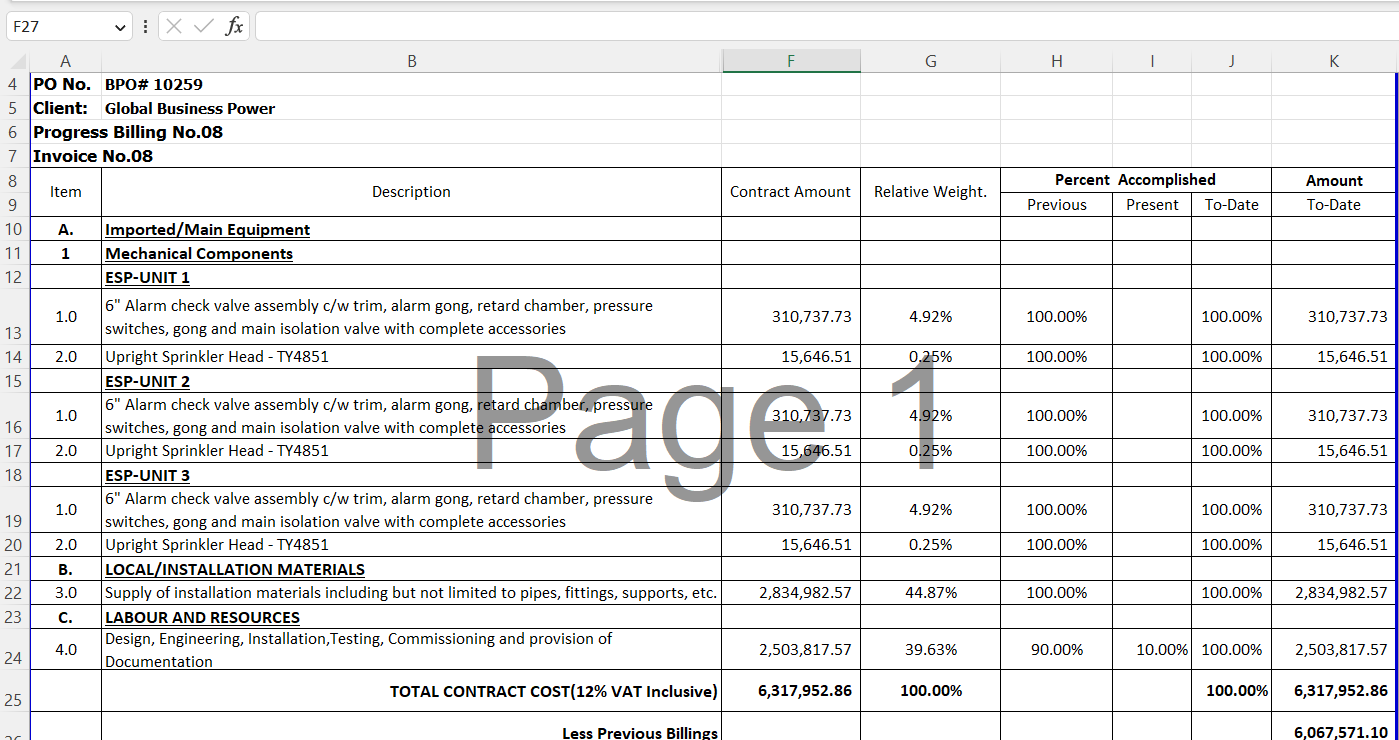
Task: Click the "ESP-UNIT 1" heading cell
Action: click(411, 277)
